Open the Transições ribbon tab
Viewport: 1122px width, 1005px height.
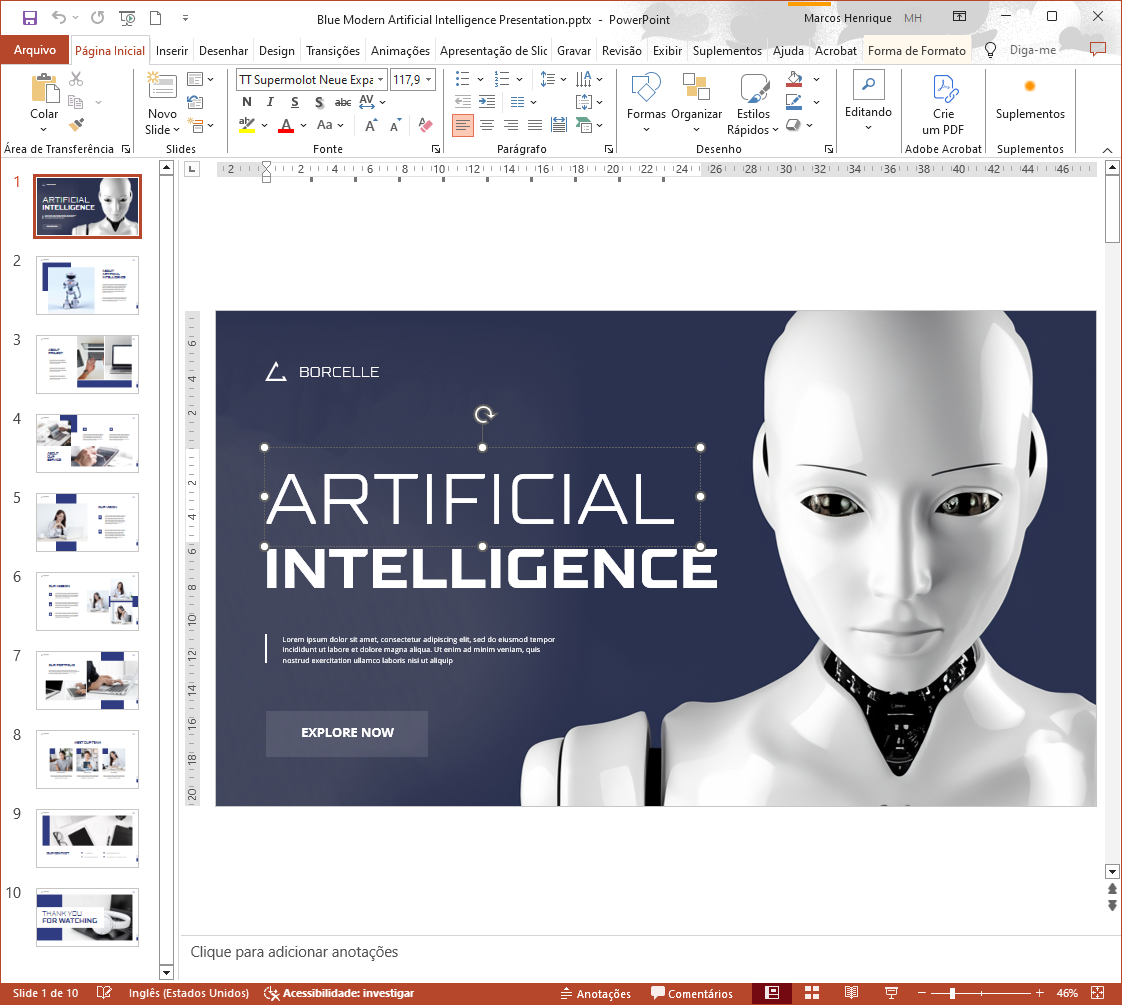[333, 51]
